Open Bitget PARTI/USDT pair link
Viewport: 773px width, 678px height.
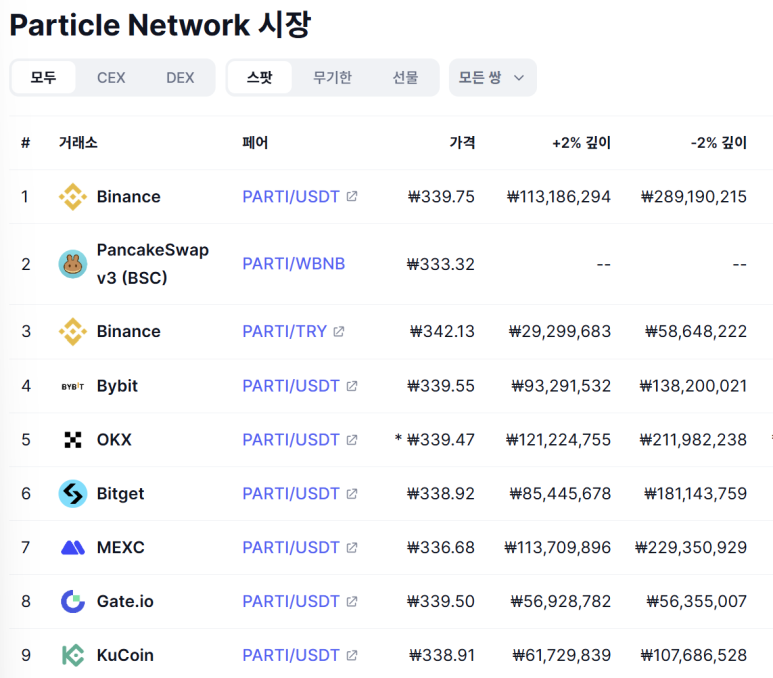tap(291, 494)
